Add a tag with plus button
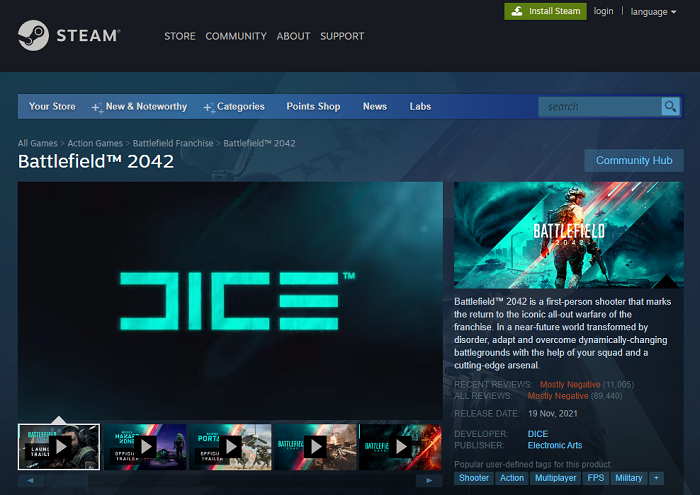This screenshot has height=495, width=700. (x=656, y=478)
